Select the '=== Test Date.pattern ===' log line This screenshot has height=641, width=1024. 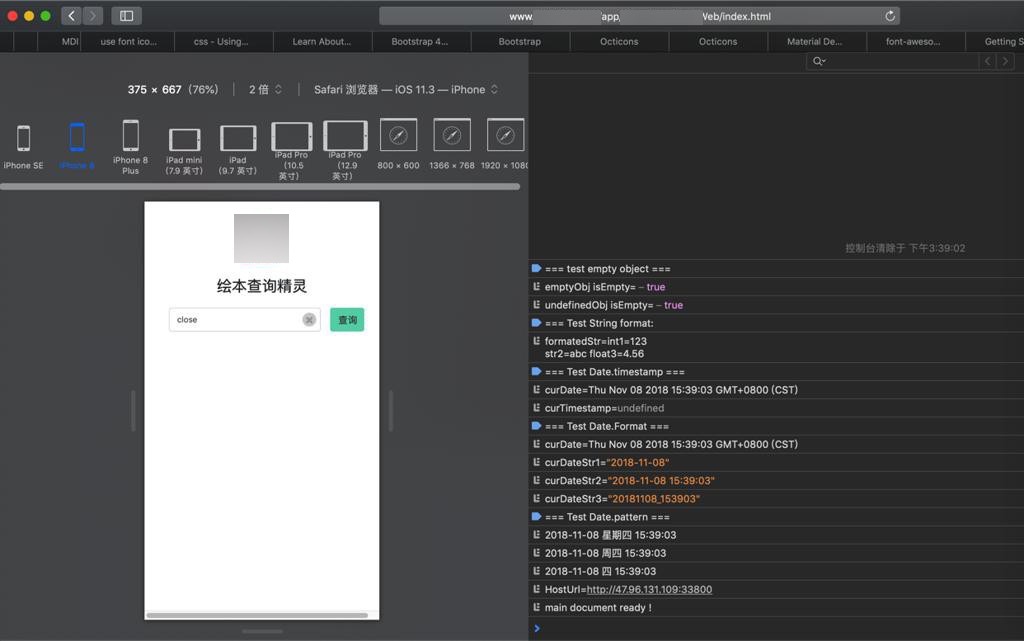tap(776, 518)
